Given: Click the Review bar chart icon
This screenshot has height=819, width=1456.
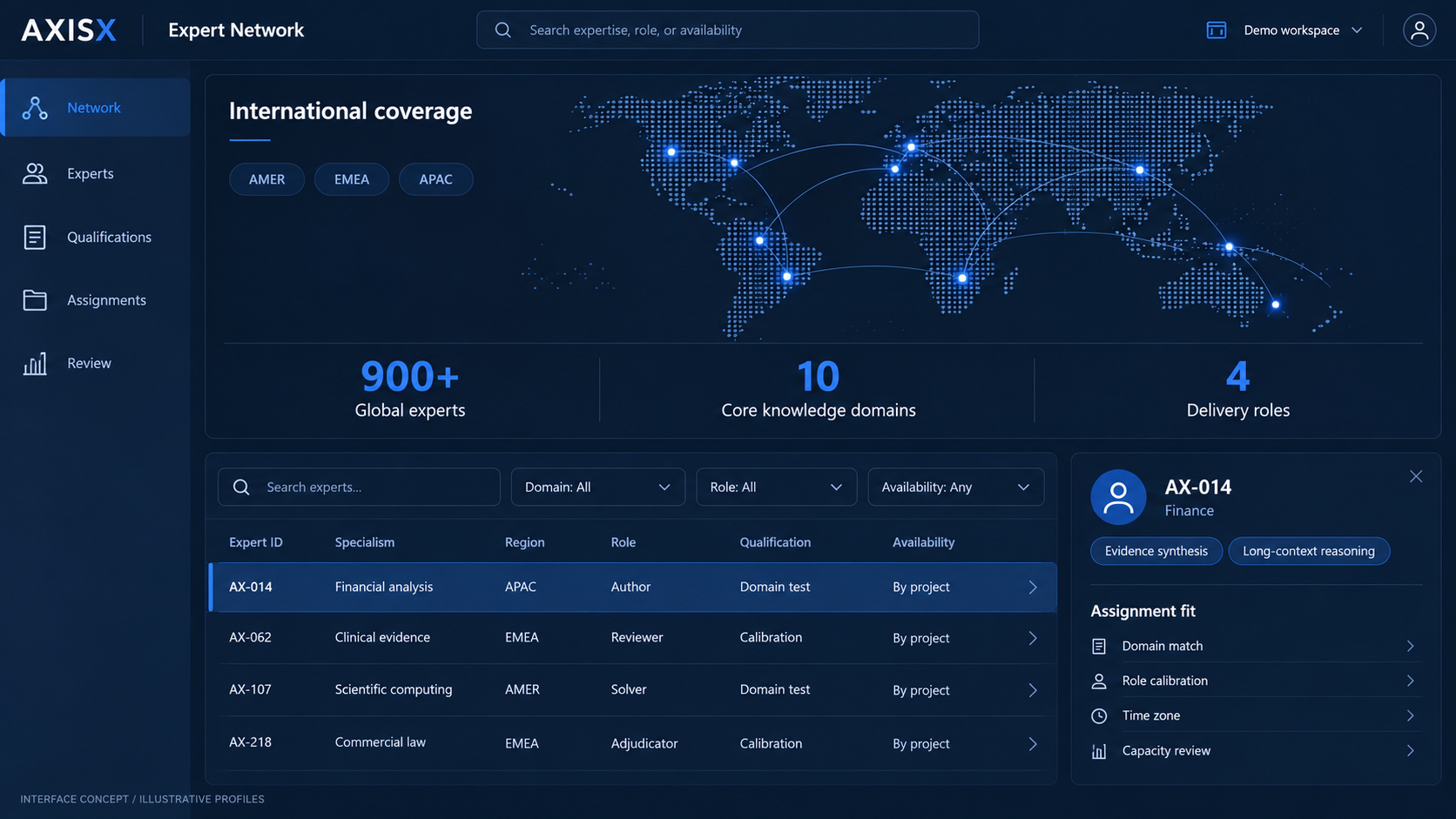Looking at the screenshot, I should (x=35, y=364).
